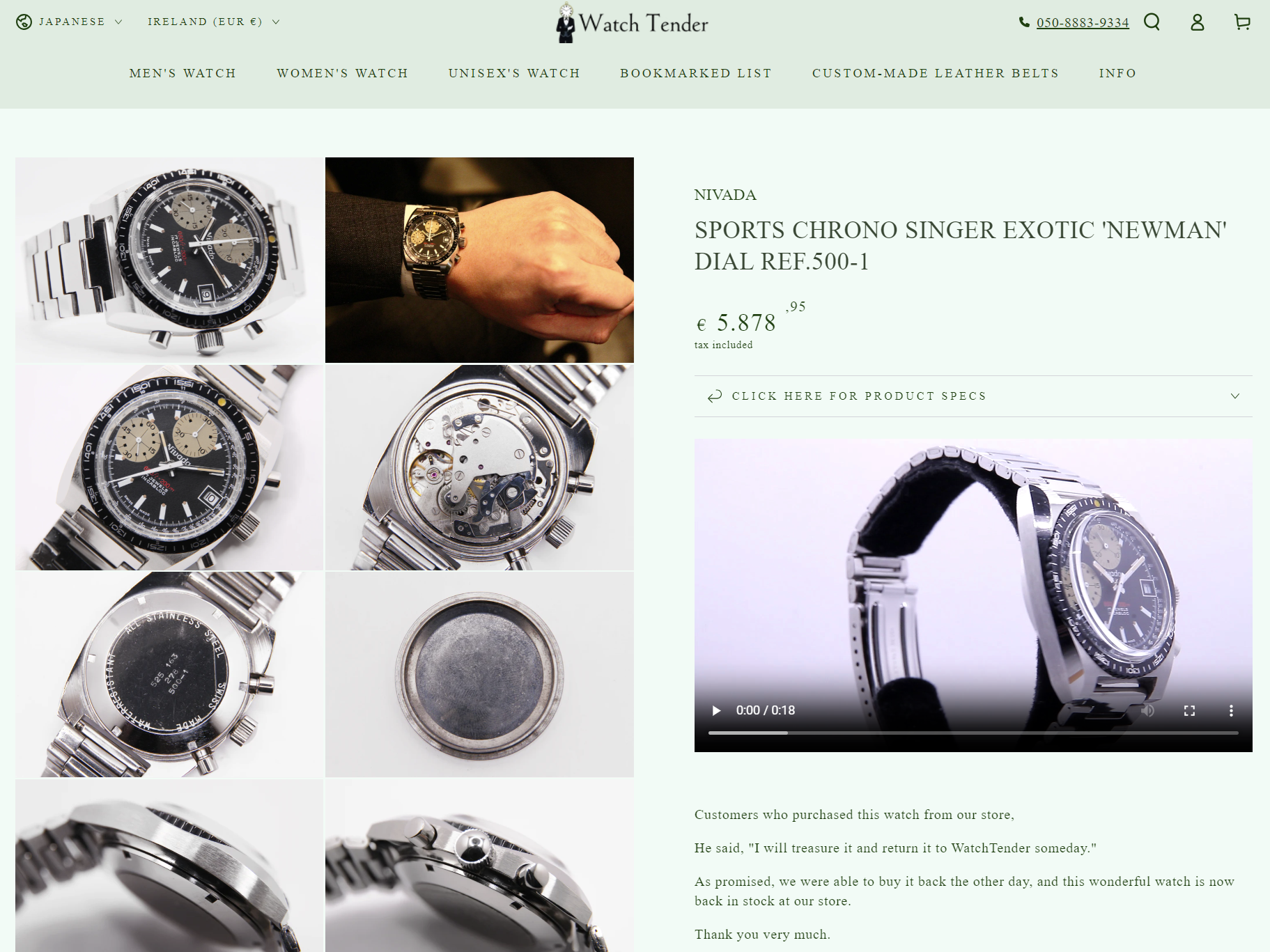Open the account profile icon

click(1197, 22)
